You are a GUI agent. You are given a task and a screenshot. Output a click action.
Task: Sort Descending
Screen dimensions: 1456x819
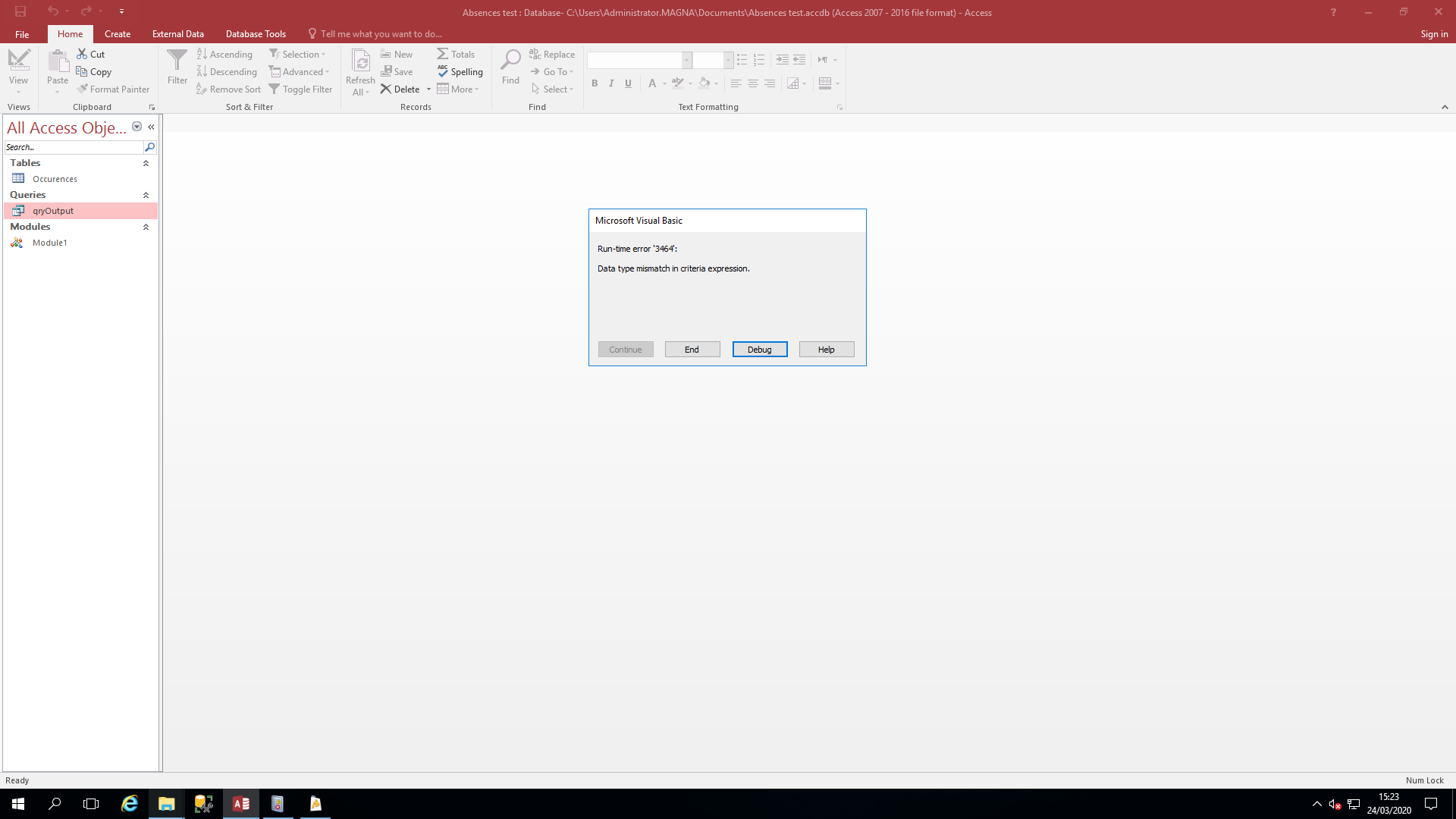click(227, 72)
